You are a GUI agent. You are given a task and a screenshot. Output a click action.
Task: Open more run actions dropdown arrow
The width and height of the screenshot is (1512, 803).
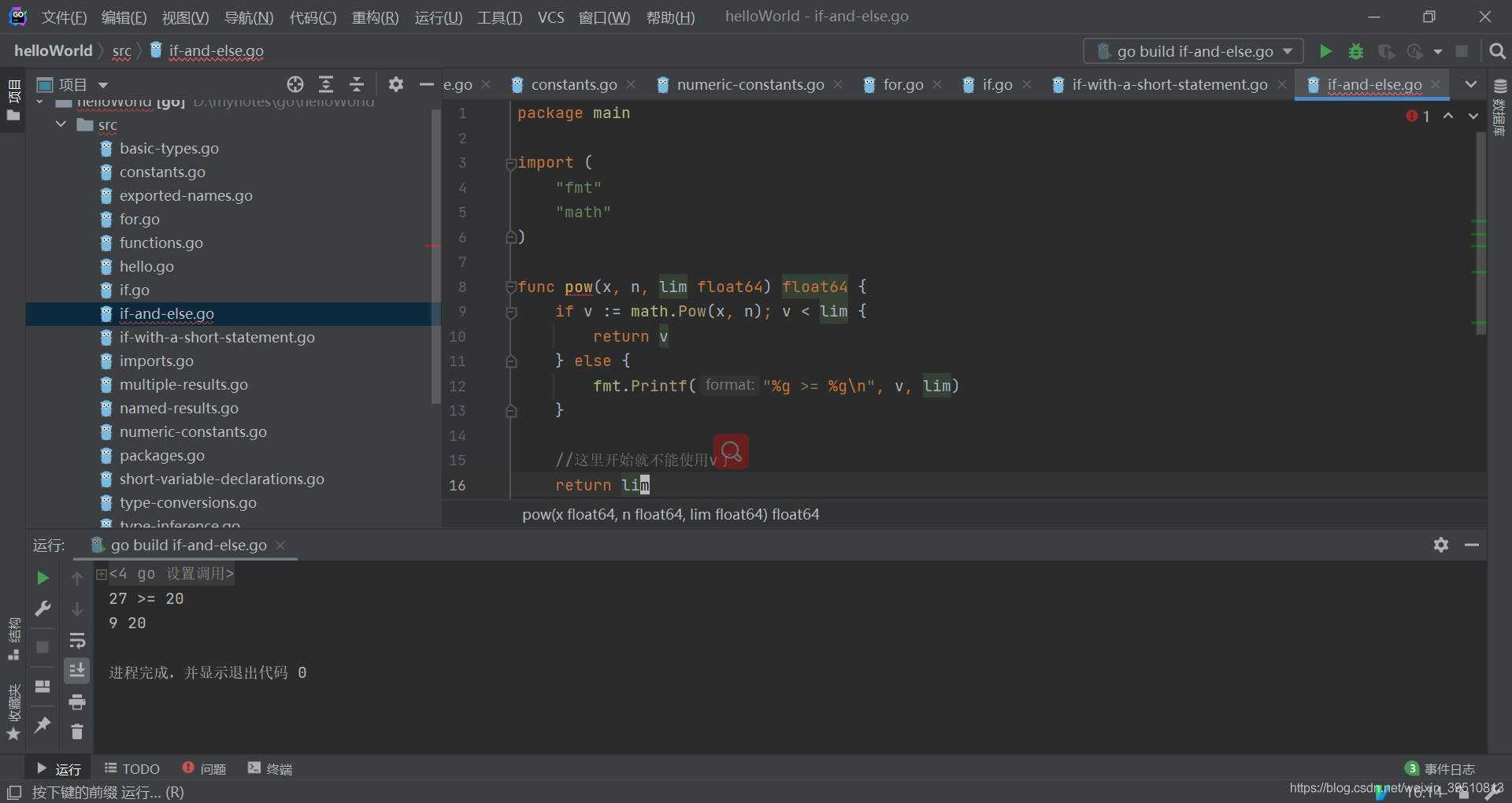(1437, 51)
